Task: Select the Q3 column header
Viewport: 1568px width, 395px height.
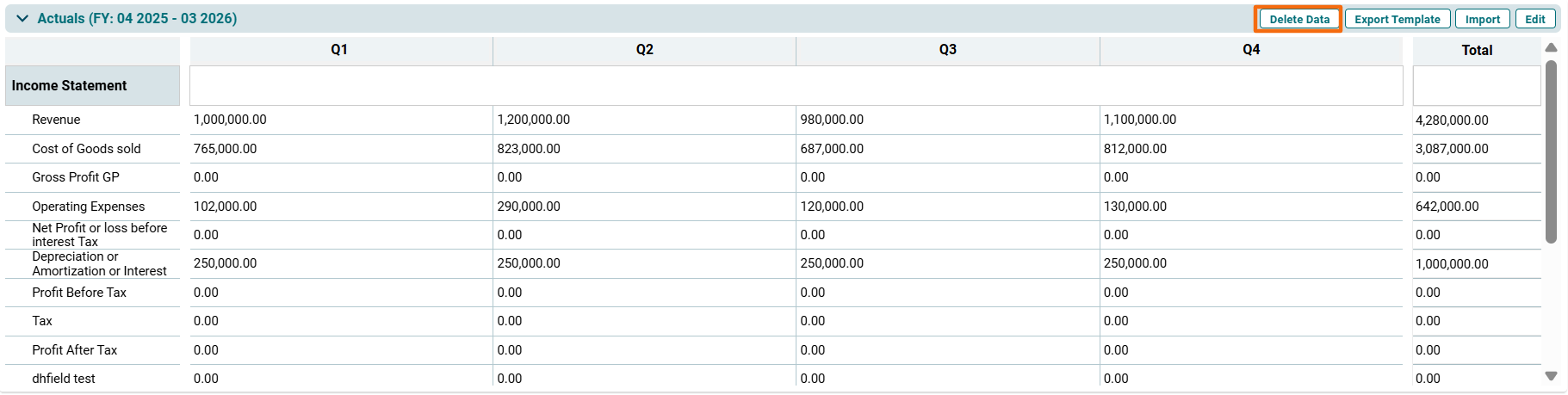Action: tap(947, 50)
